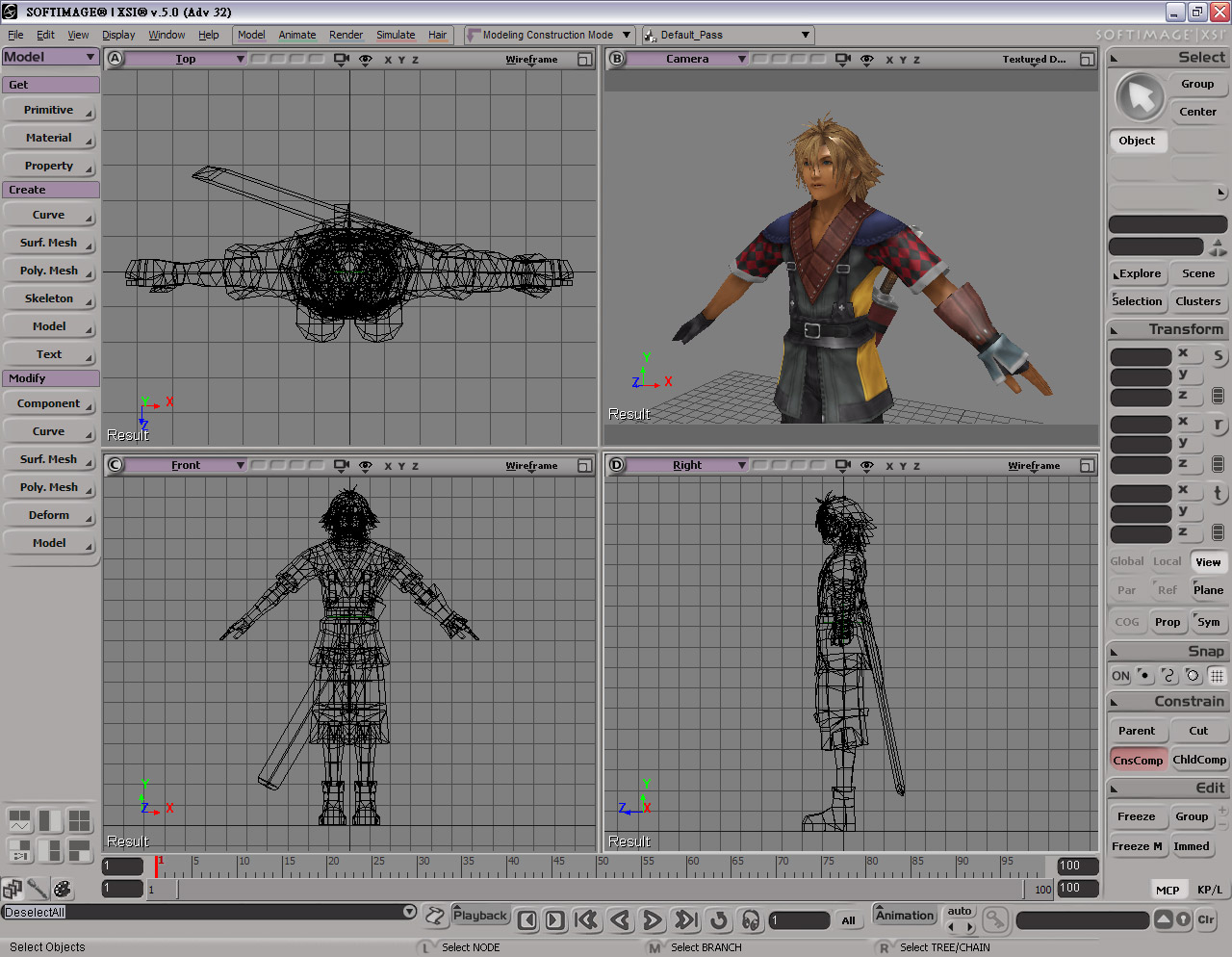Click camera icon in Top viewport
Viewport: 1232px width, 957px height.
coord(341,60)
